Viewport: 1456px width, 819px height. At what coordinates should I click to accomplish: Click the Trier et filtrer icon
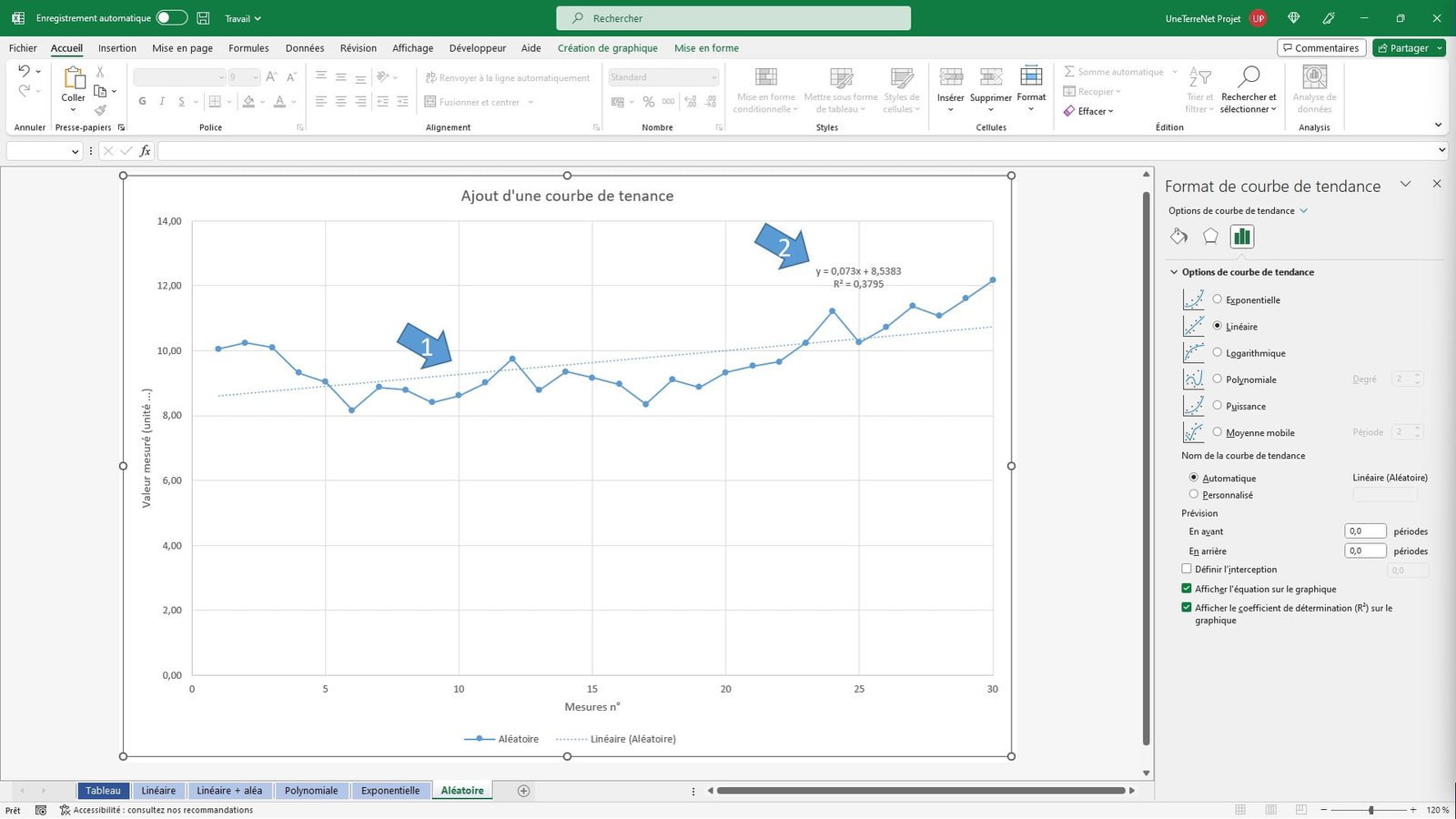1198,78
